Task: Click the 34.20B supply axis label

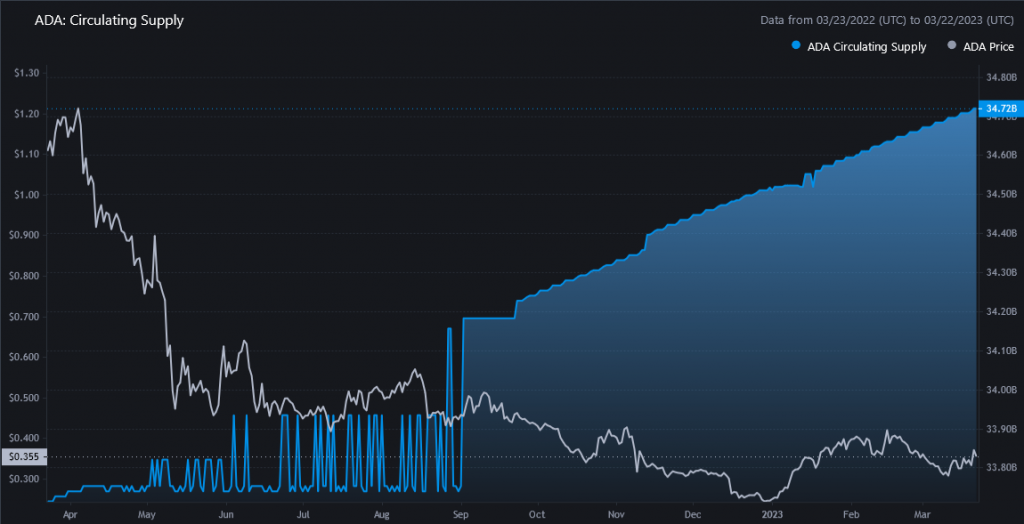Action: pyautogui.click(x=1000, y=312)
